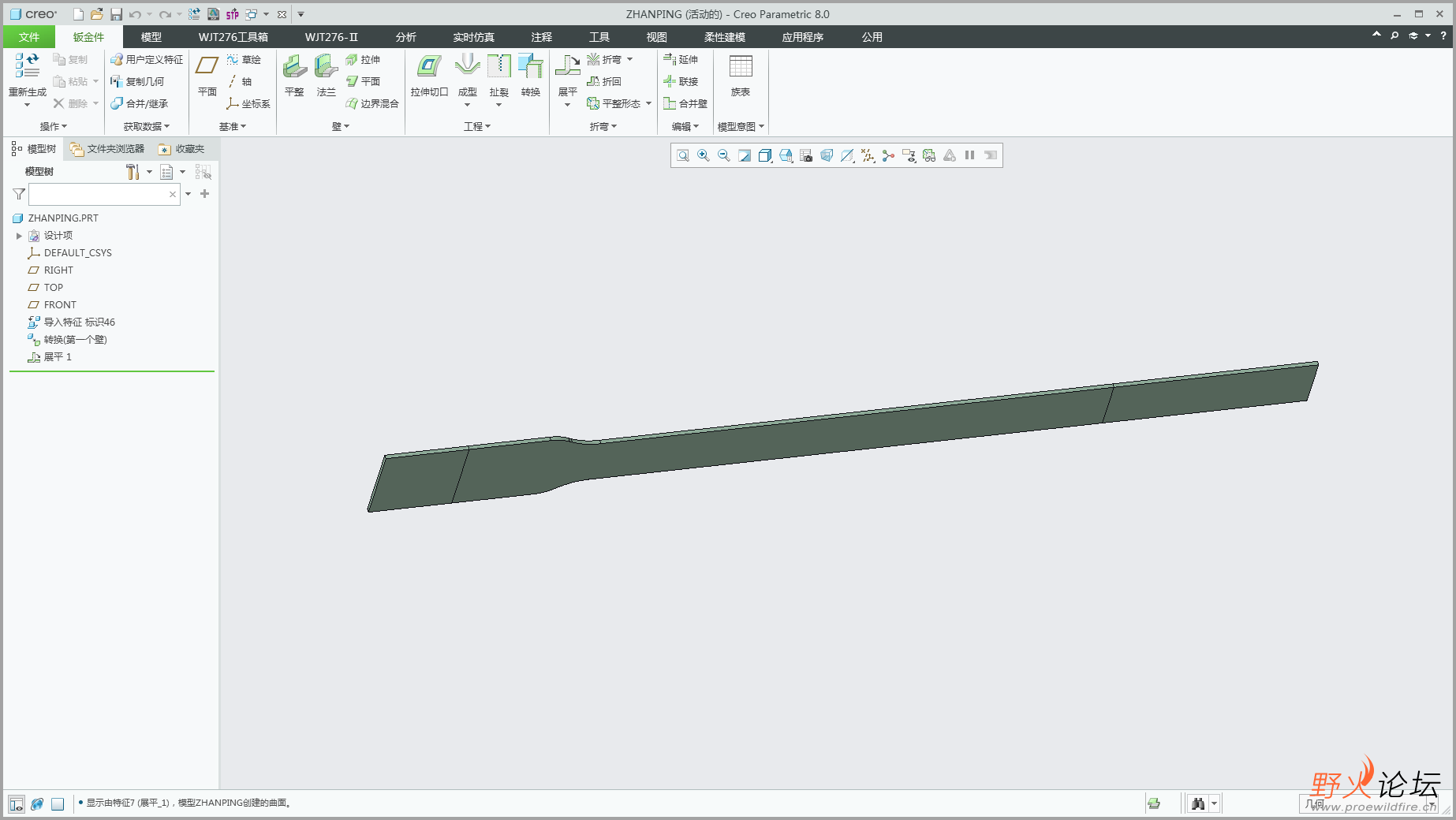1456x820 pixels.
Task: Select the Flat wall (平整) tool
Action: point(294,75)
